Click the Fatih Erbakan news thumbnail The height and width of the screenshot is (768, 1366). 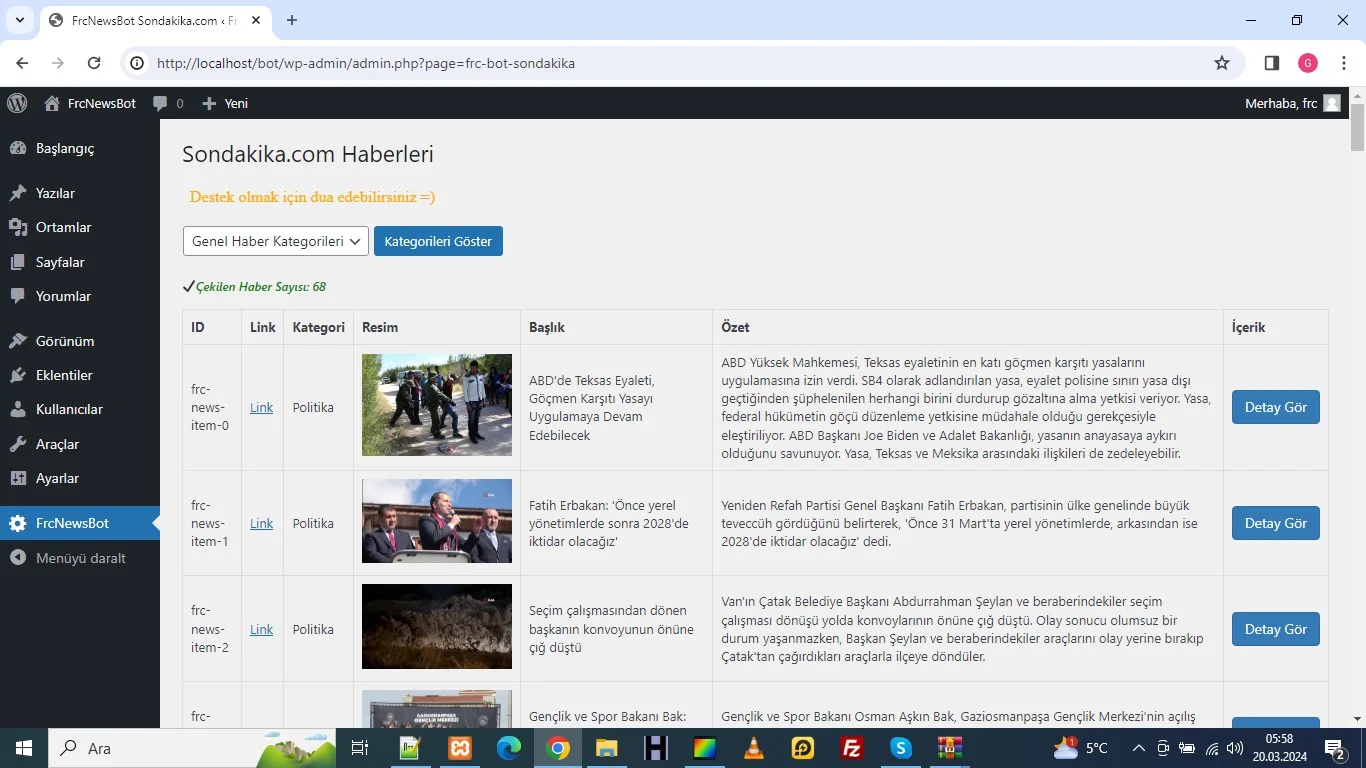click(x=437, y=521)
